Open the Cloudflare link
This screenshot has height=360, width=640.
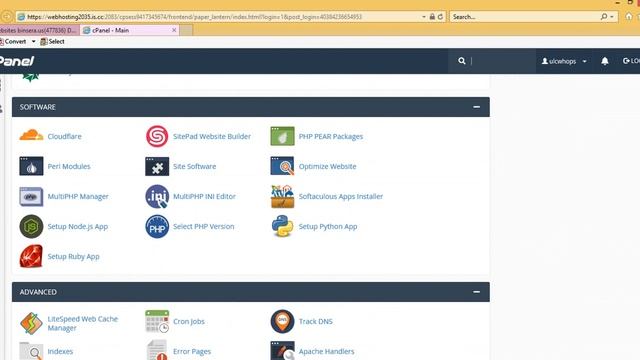point(64,136)
